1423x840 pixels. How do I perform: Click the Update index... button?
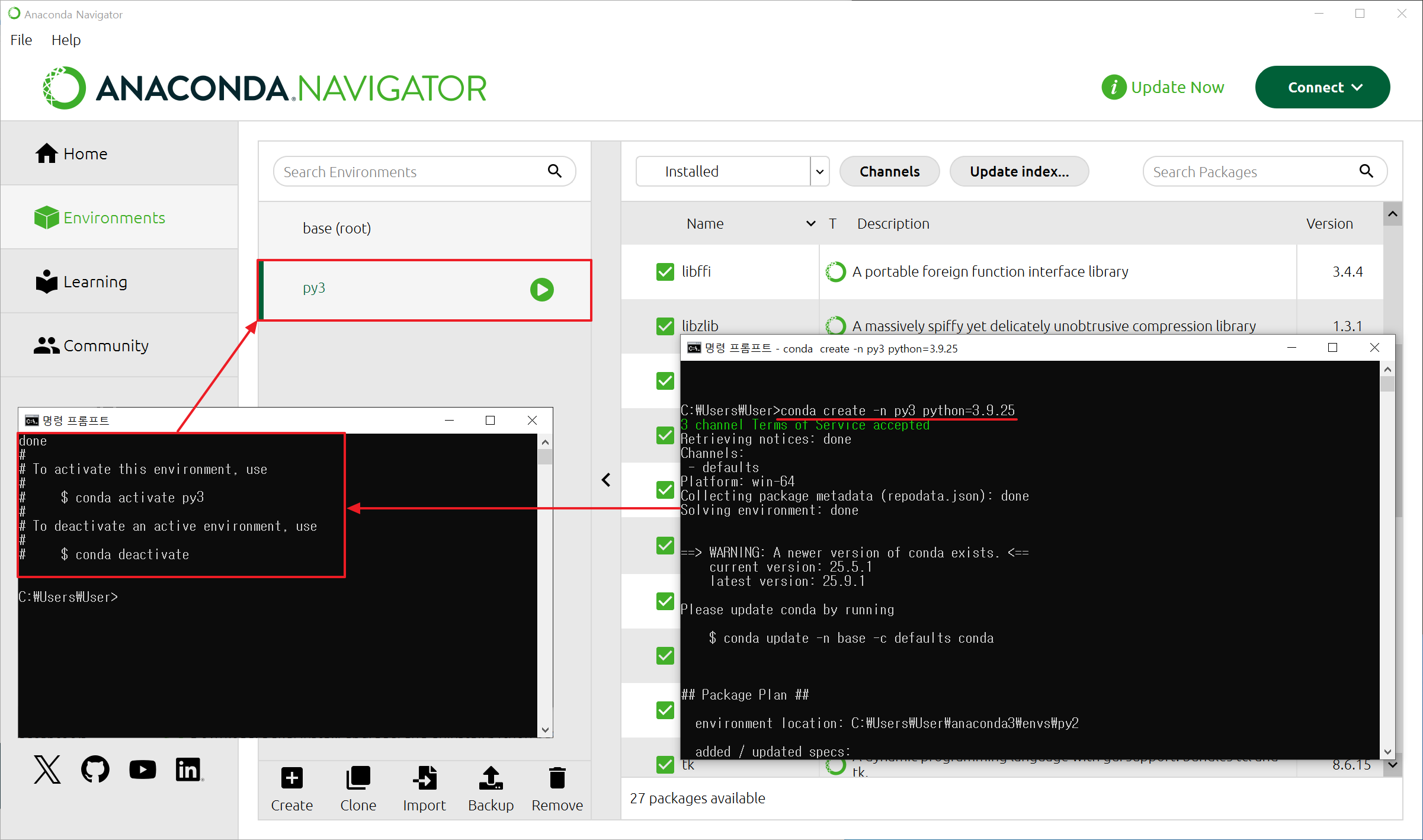click(x=1019, y=172)
